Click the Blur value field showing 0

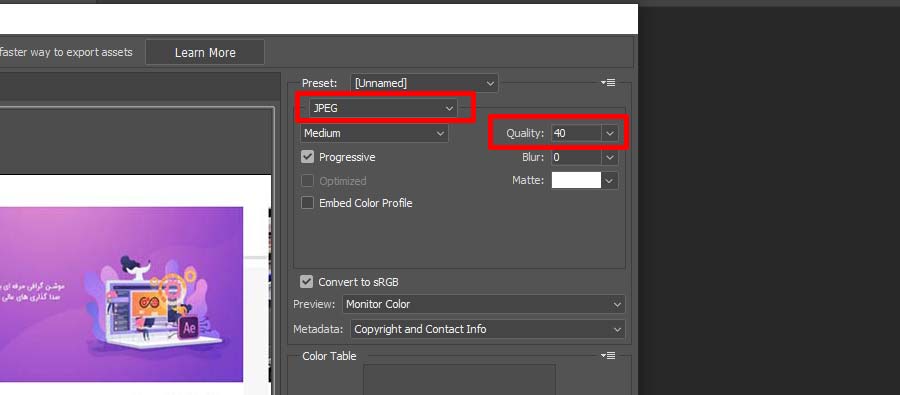[x=575, y=157]
